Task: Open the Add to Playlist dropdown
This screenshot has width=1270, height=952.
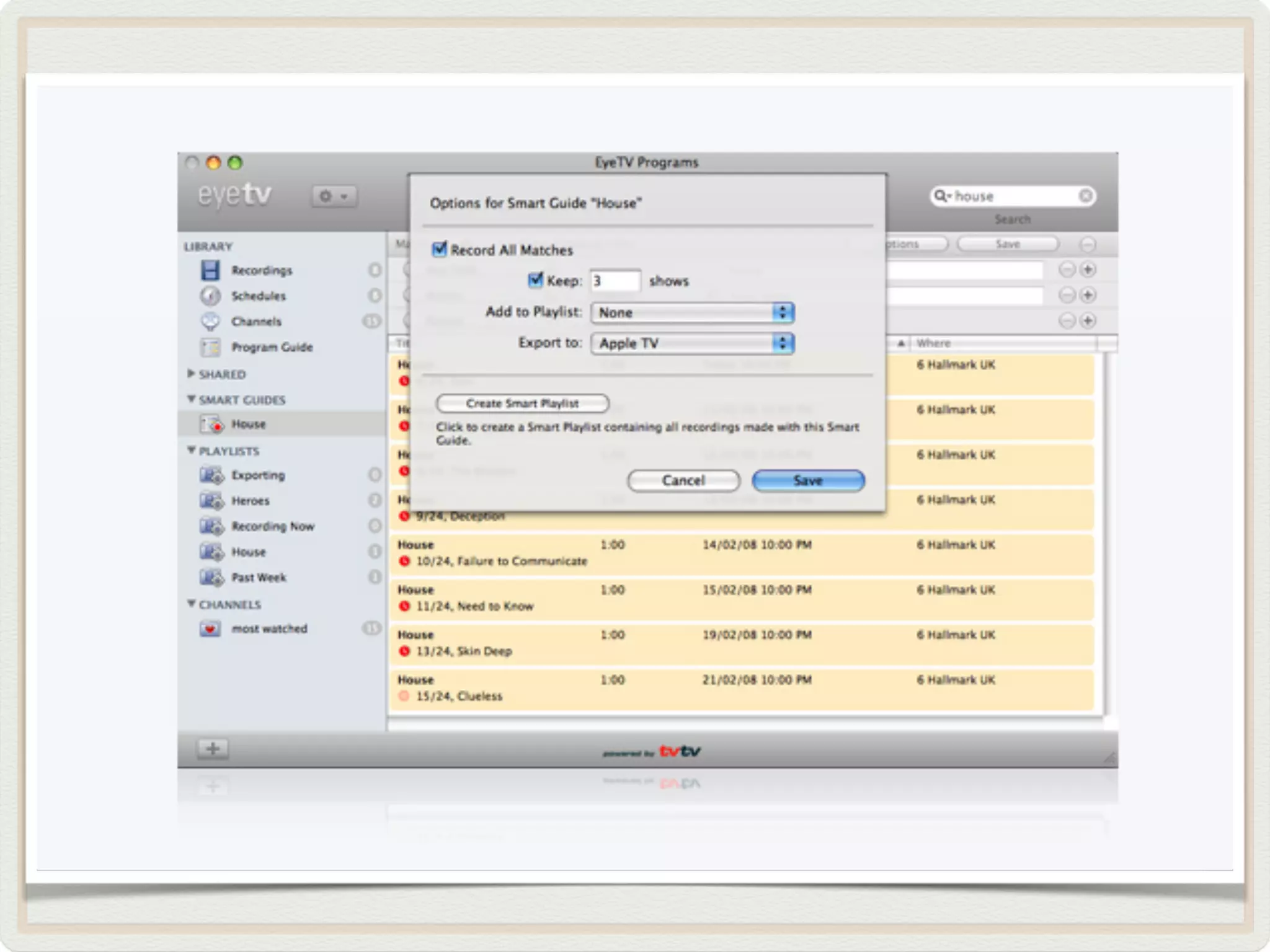Action: 692,312
